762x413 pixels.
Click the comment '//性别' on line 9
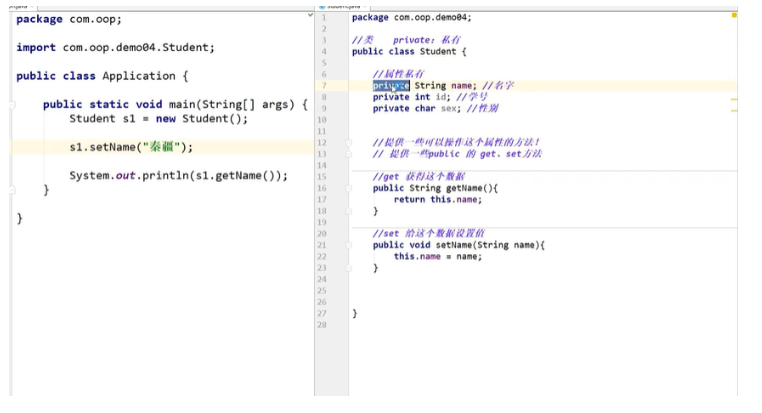482,108
